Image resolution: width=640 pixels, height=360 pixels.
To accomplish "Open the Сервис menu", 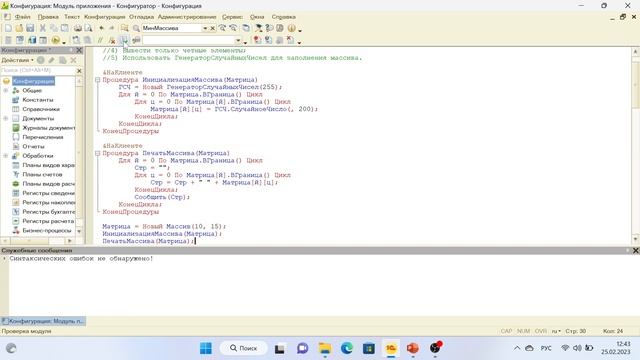I will (232, 17).
